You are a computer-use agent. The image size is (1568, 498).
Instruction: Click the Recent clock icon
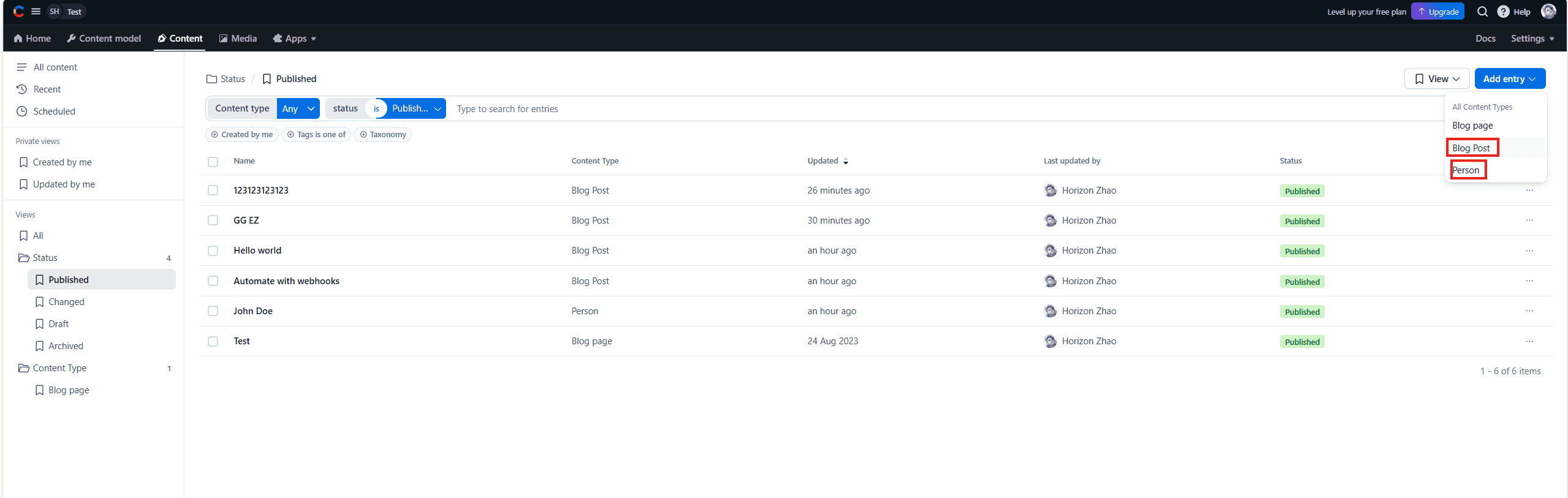(x=22, y=89)
